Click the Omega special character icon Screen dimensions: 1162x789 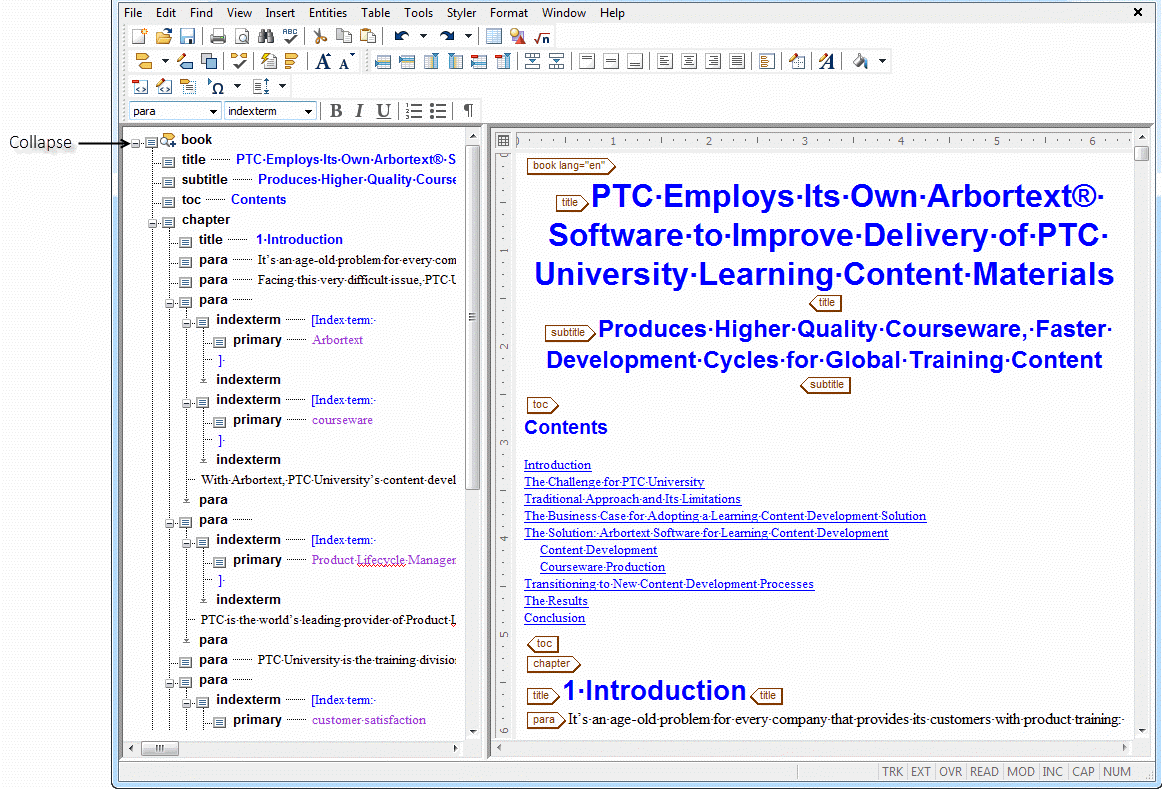tap(216, 87)
